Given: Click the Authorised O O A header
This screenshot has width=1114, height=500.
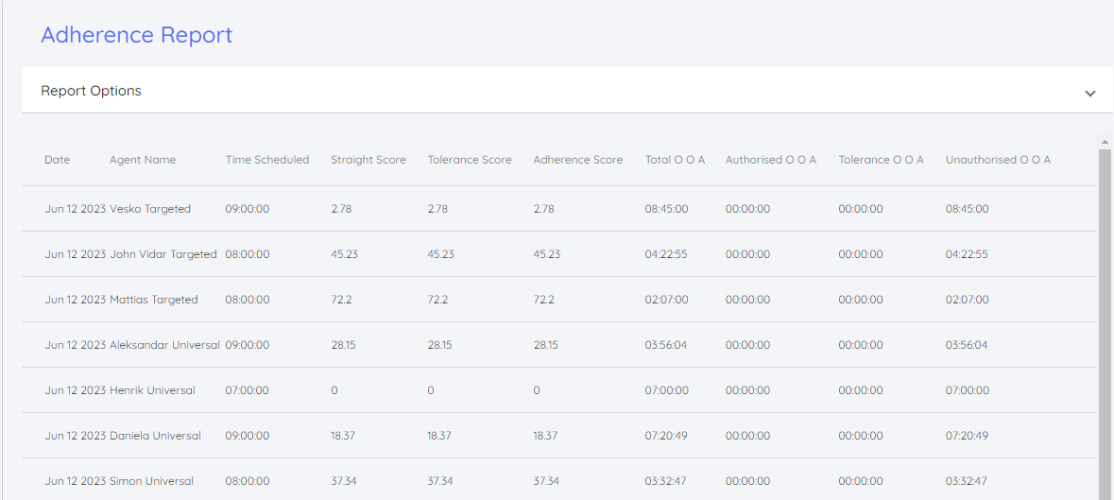Looking at the screenshot, I should pos(770,160).
